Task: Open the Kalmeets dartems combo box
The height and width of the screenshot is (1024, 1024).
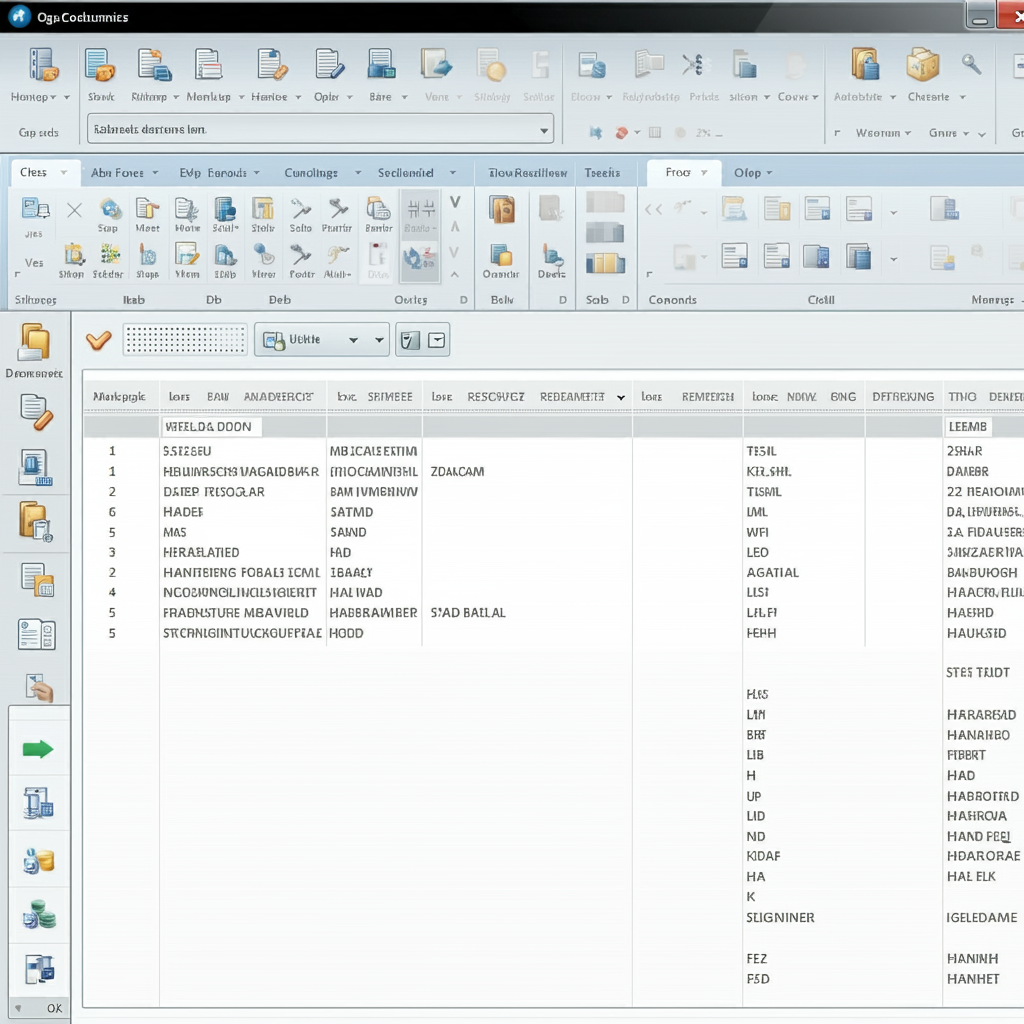Action: point(320,129)
